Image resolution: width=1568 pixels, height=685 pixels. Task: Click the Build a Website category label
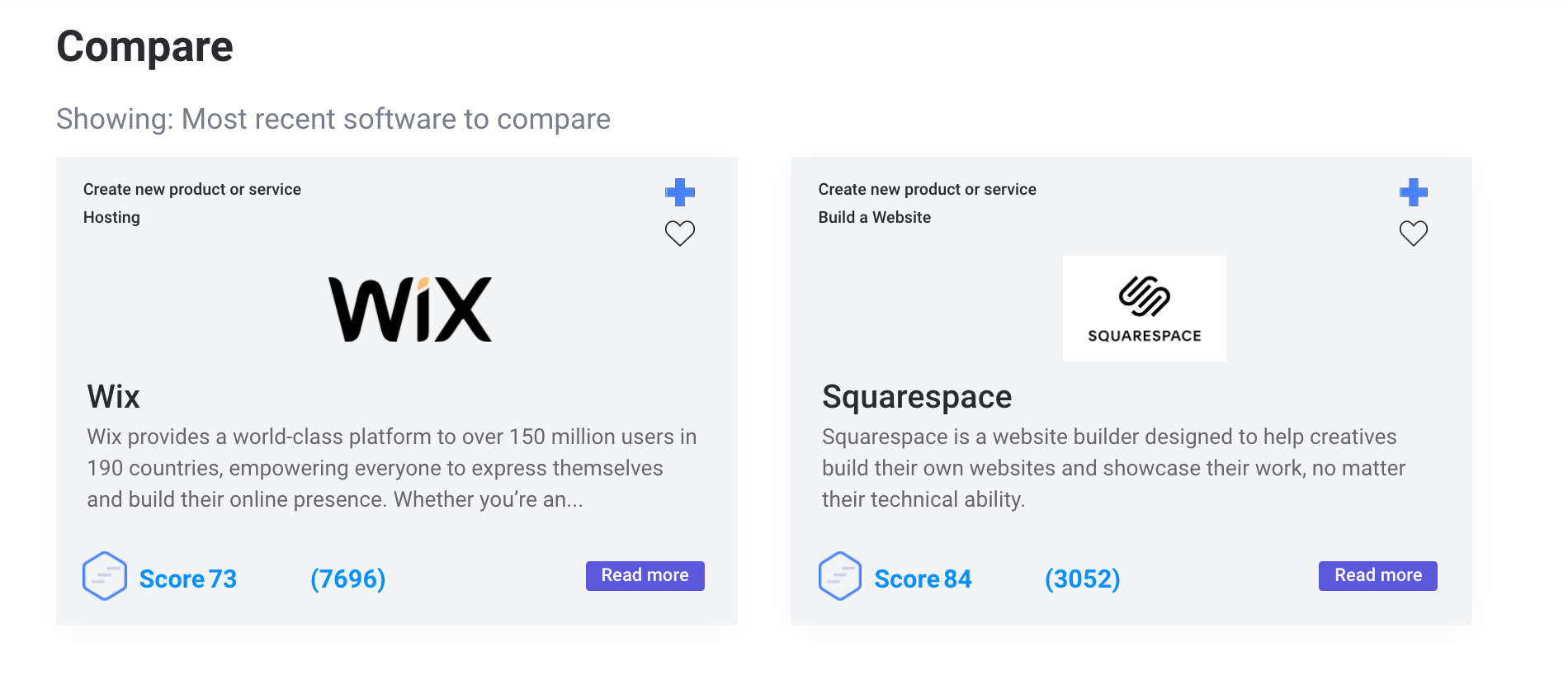[874, 217]
